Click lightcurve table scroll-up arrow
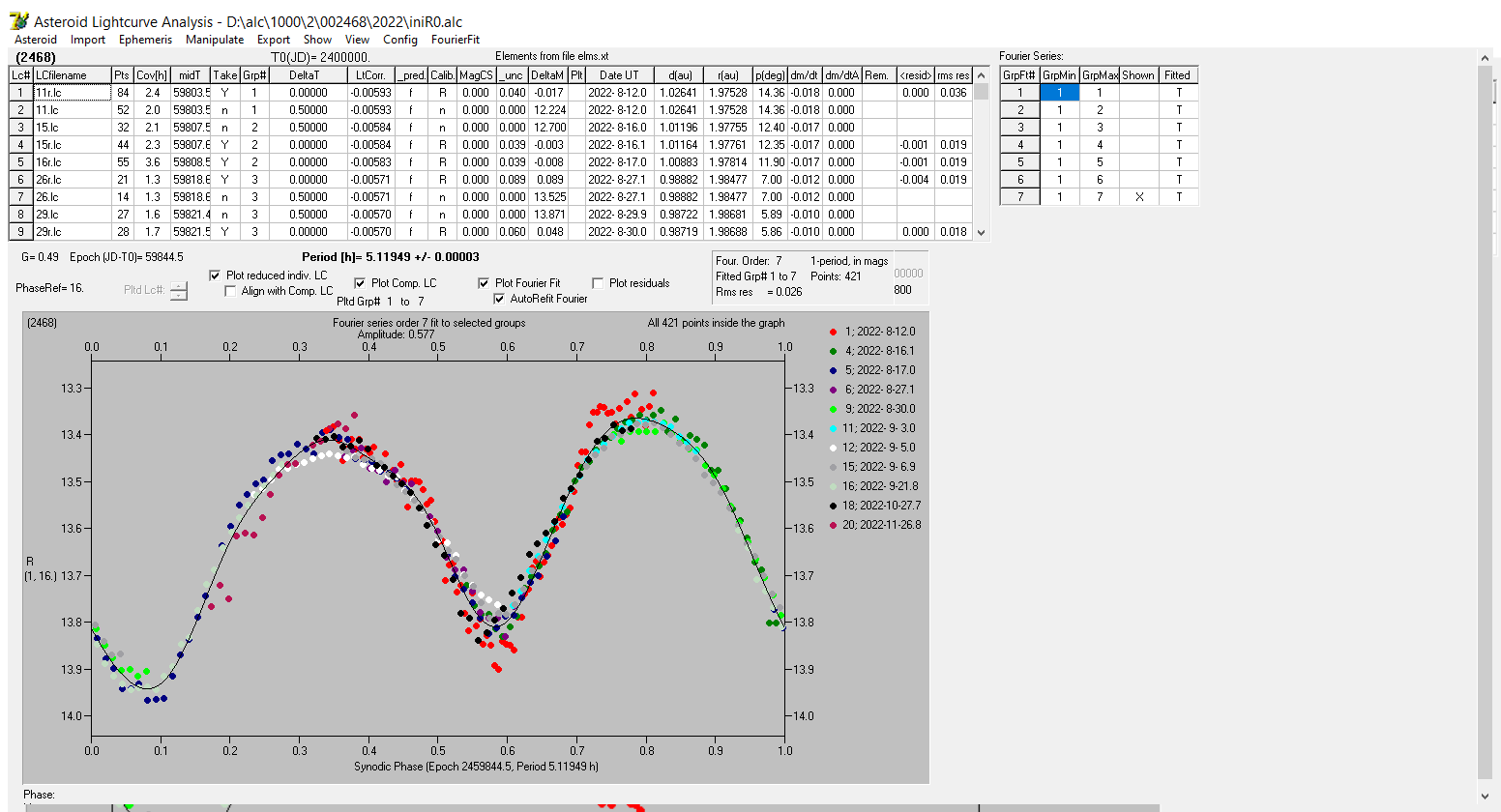The height and width of the screenshot is (812, 1501). (982, 75)
